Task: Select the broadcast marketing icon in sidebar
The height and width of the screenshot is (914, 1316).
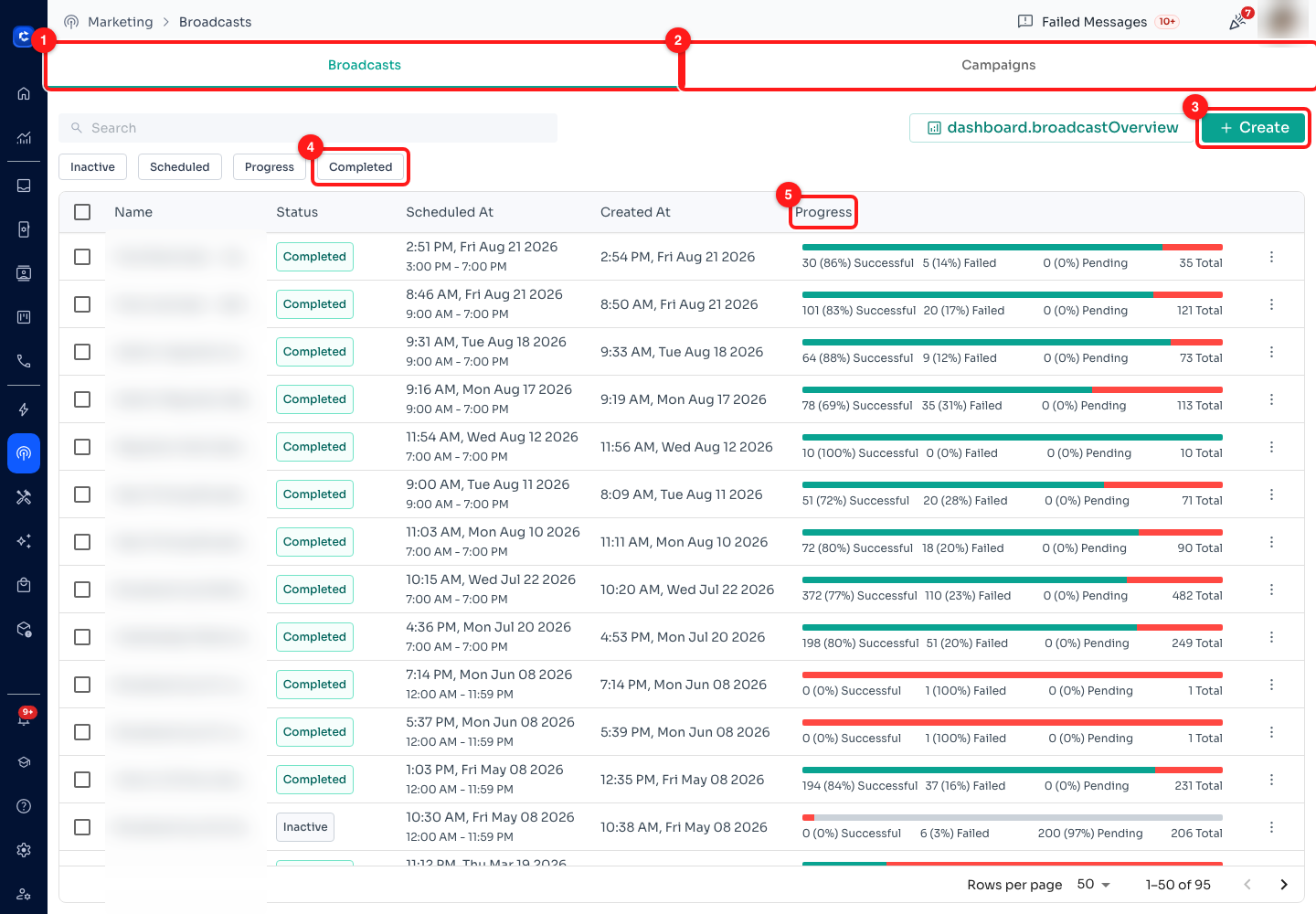Action: tap(24, 453)
